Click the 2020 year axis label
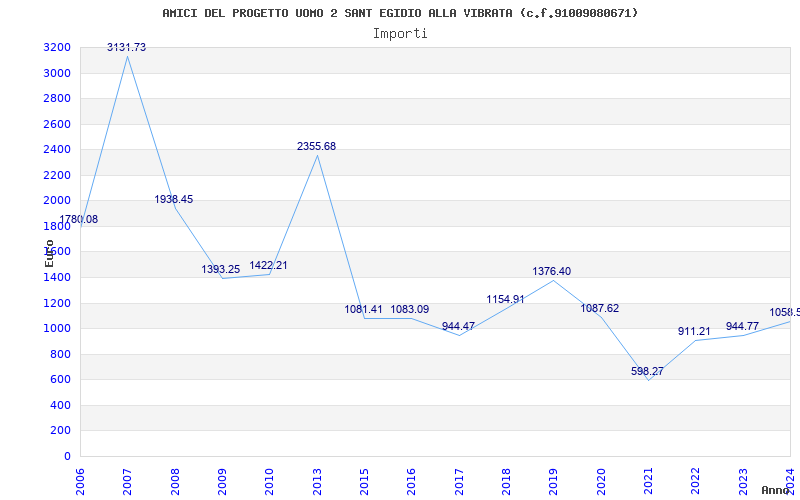800x500 pixels. click(601, 482)
